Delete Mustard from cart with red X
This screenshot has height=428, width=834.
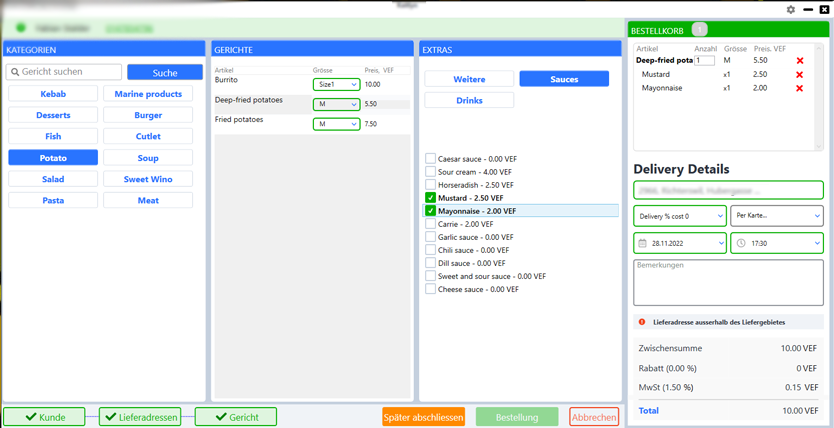click(799, 75)
